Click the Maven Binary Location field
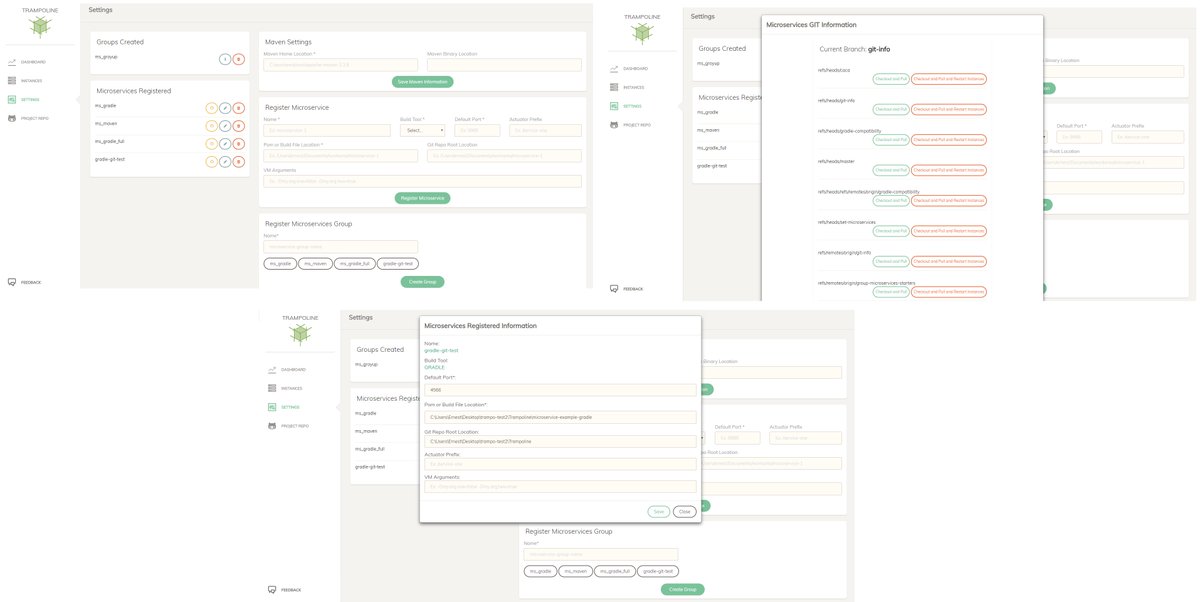 [x=504, y=65]
